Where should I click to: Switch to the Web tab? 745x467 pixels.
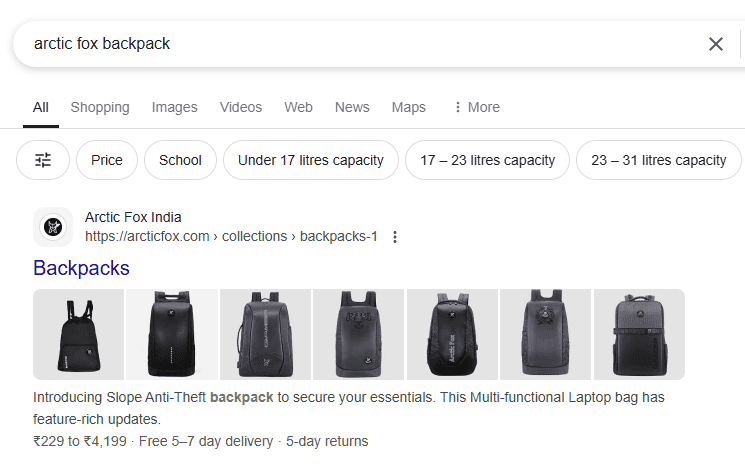298,107
